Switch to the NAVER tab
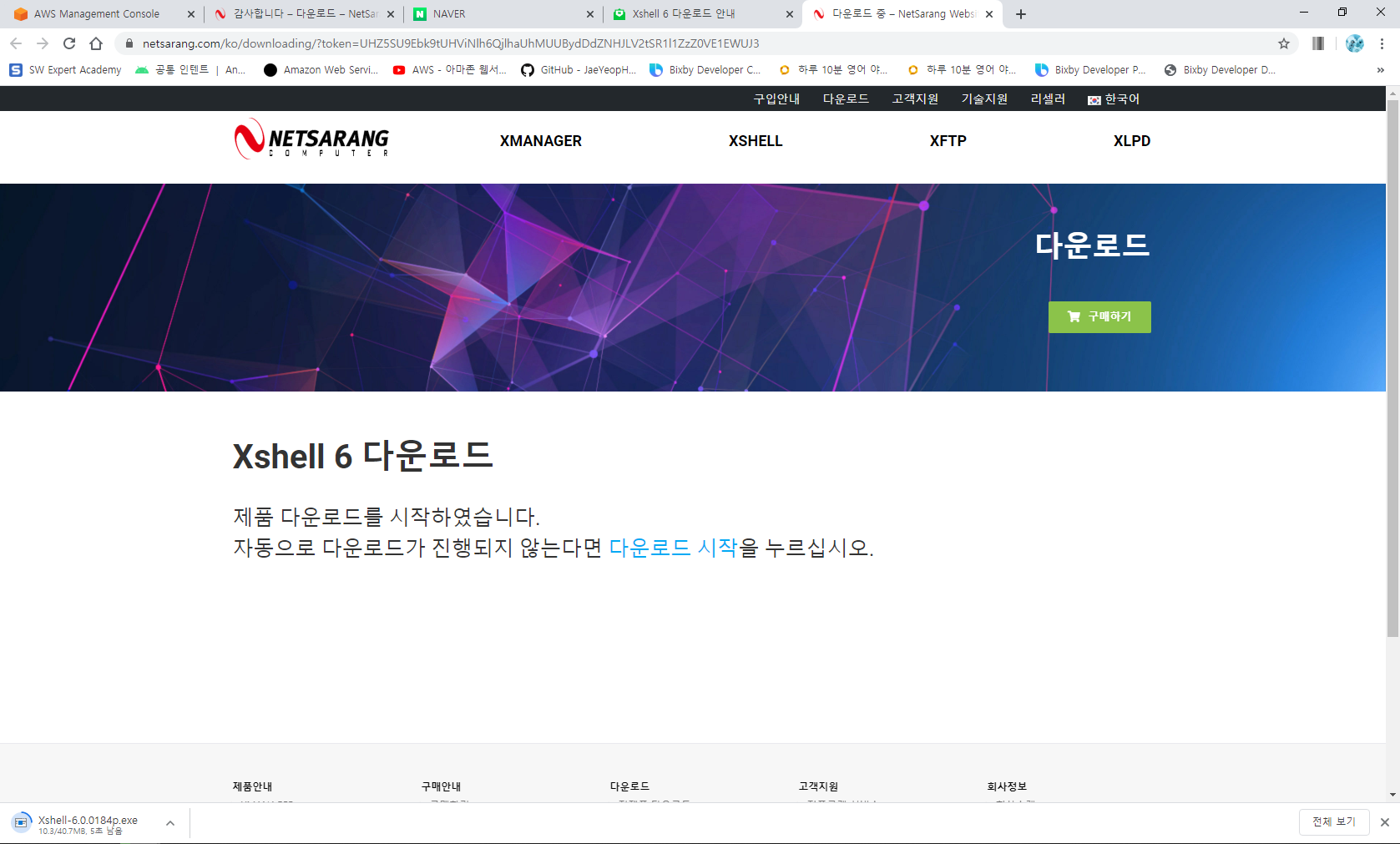 503,14
